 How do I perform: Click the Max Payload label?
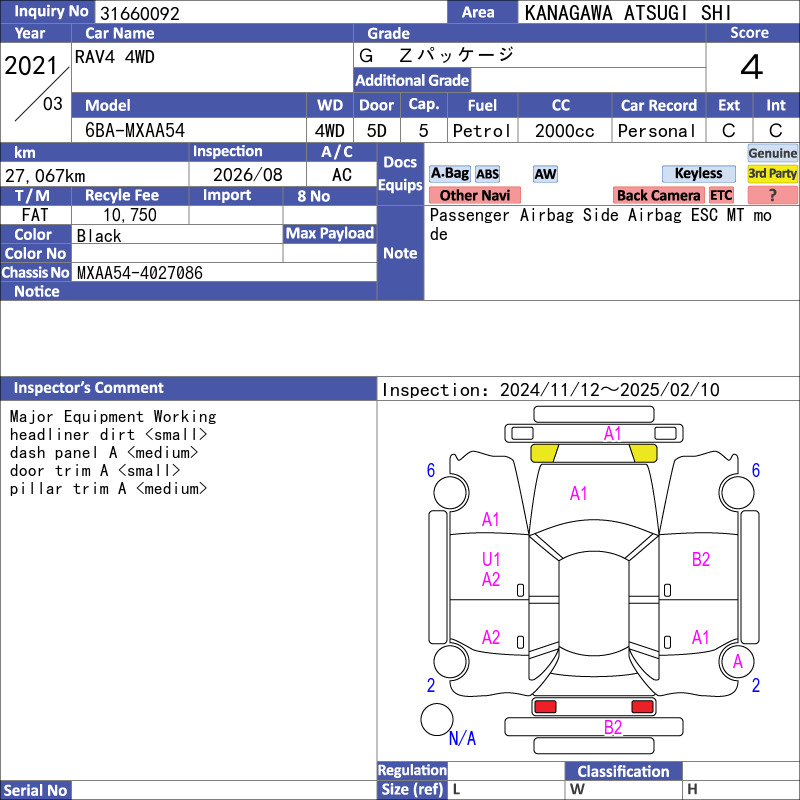(329, 233)
